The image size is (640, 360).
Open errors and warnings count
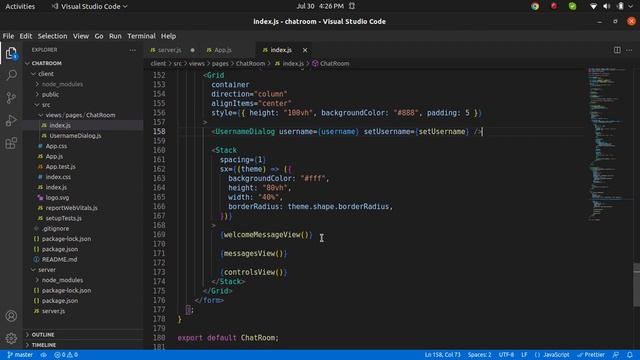[x=66, y=355]
